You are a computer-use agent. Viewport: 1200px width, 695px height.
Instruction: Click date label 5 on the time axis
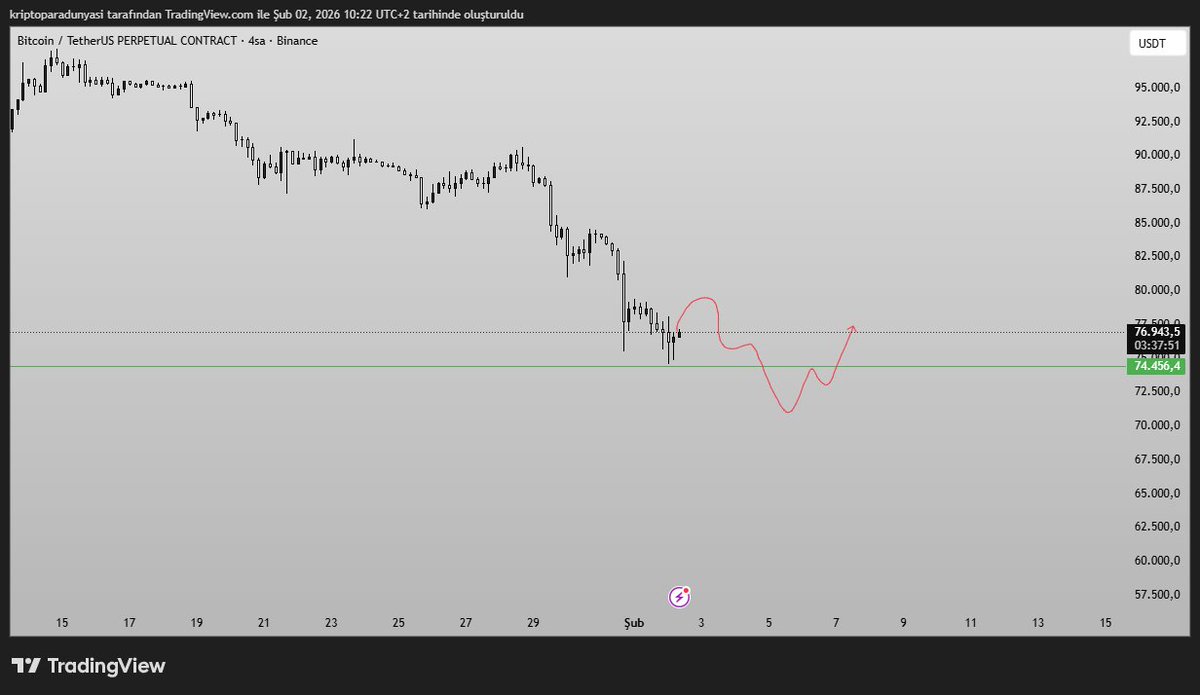(769, 623)
